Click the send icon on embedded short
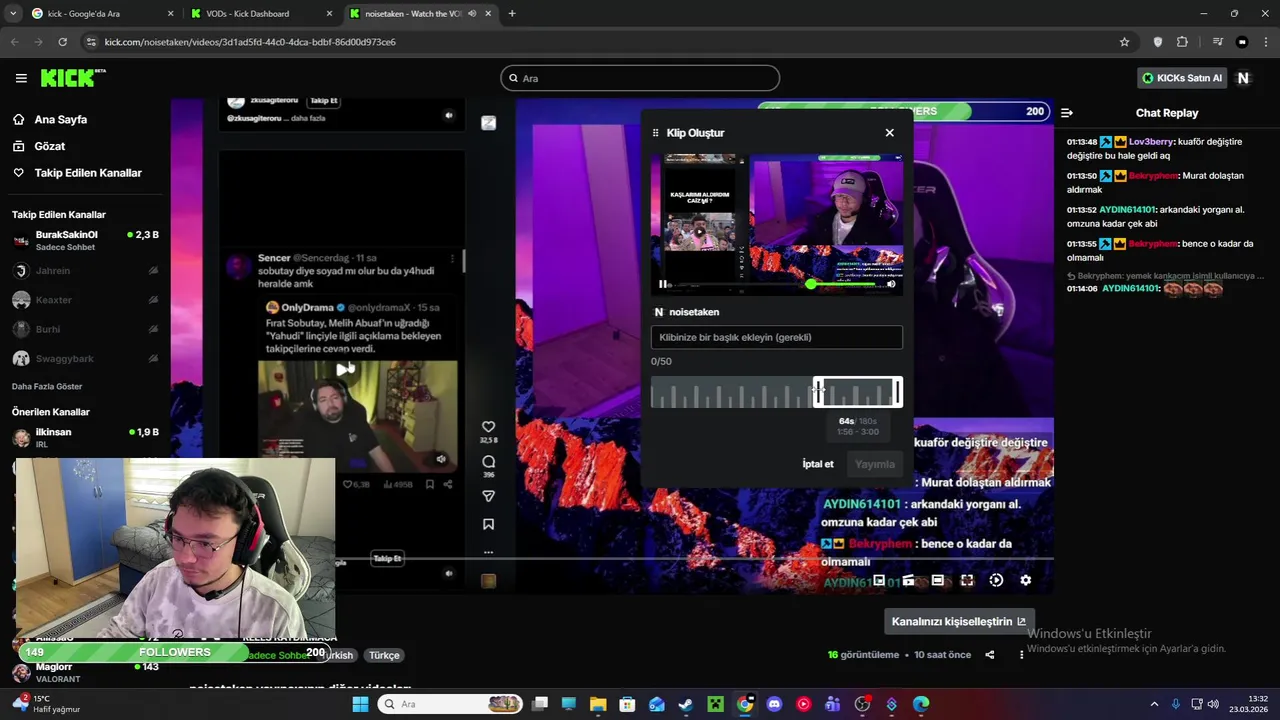This screenshot has width=1280, height=720. point(488,496)
